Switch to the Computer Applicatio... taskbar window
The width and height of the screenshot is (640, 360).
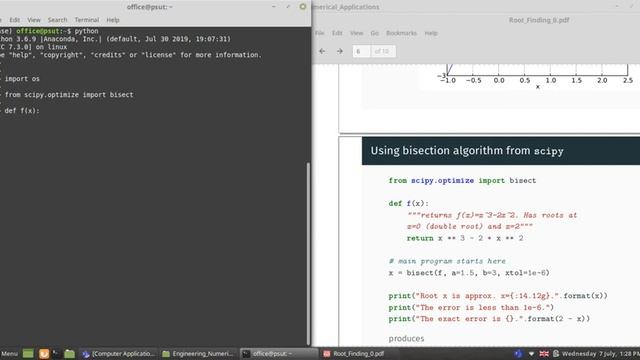[x=119, y=354]
